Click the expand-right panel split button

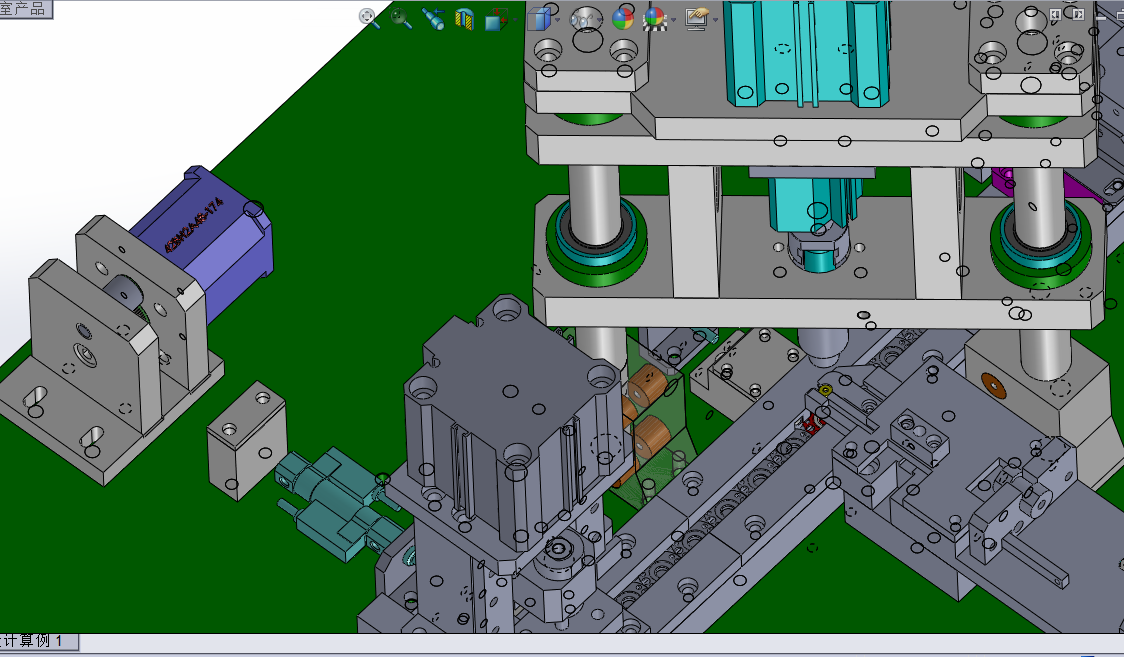[1078, 14]
